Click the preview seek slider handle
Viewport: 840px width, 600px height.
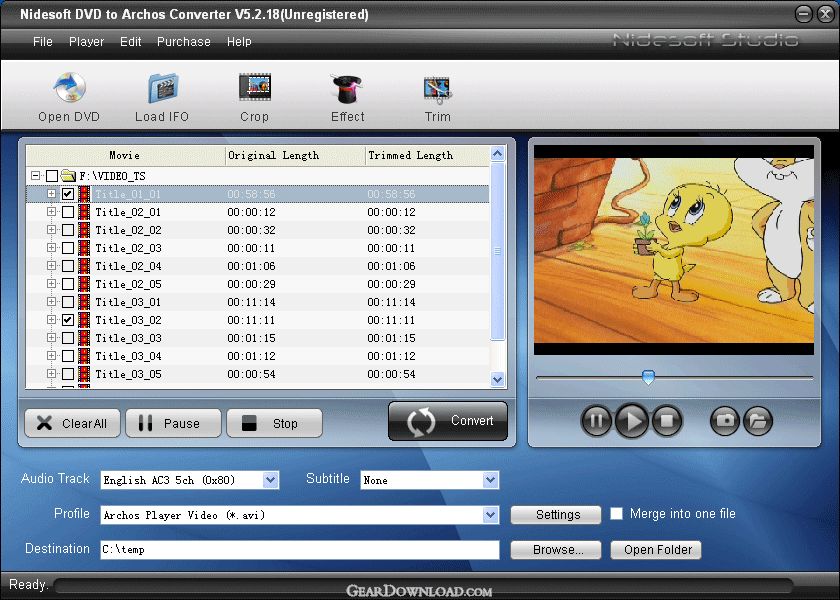click(648, 377)
